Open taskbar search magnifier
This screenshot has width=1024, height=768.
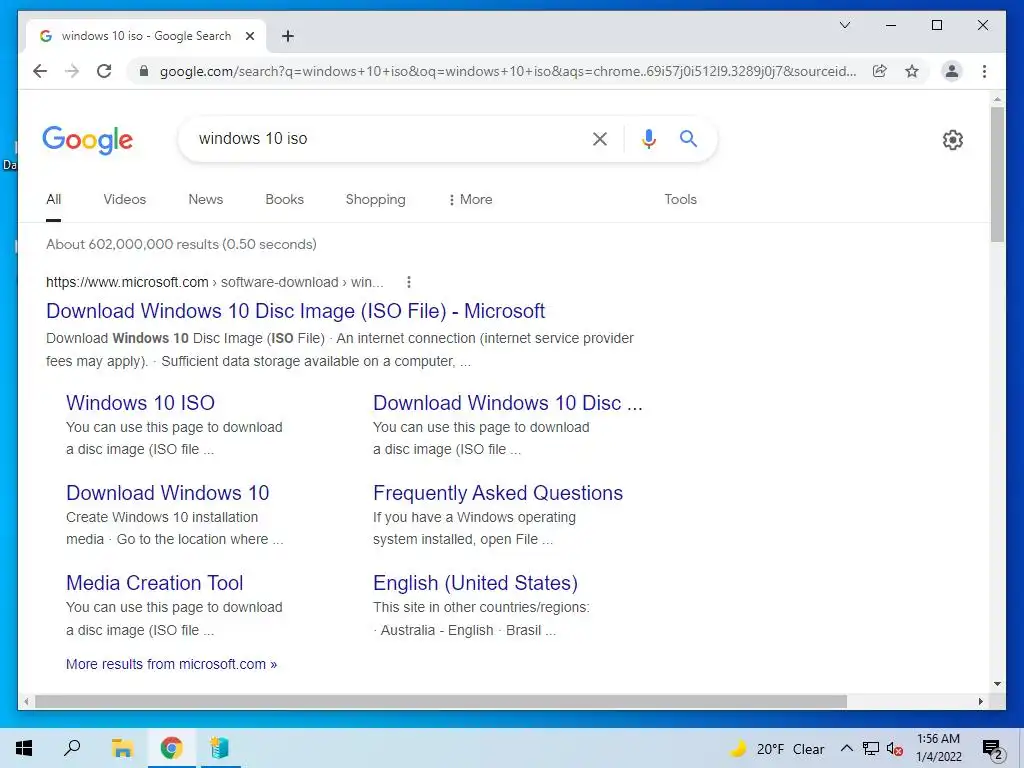pos(72,748)
